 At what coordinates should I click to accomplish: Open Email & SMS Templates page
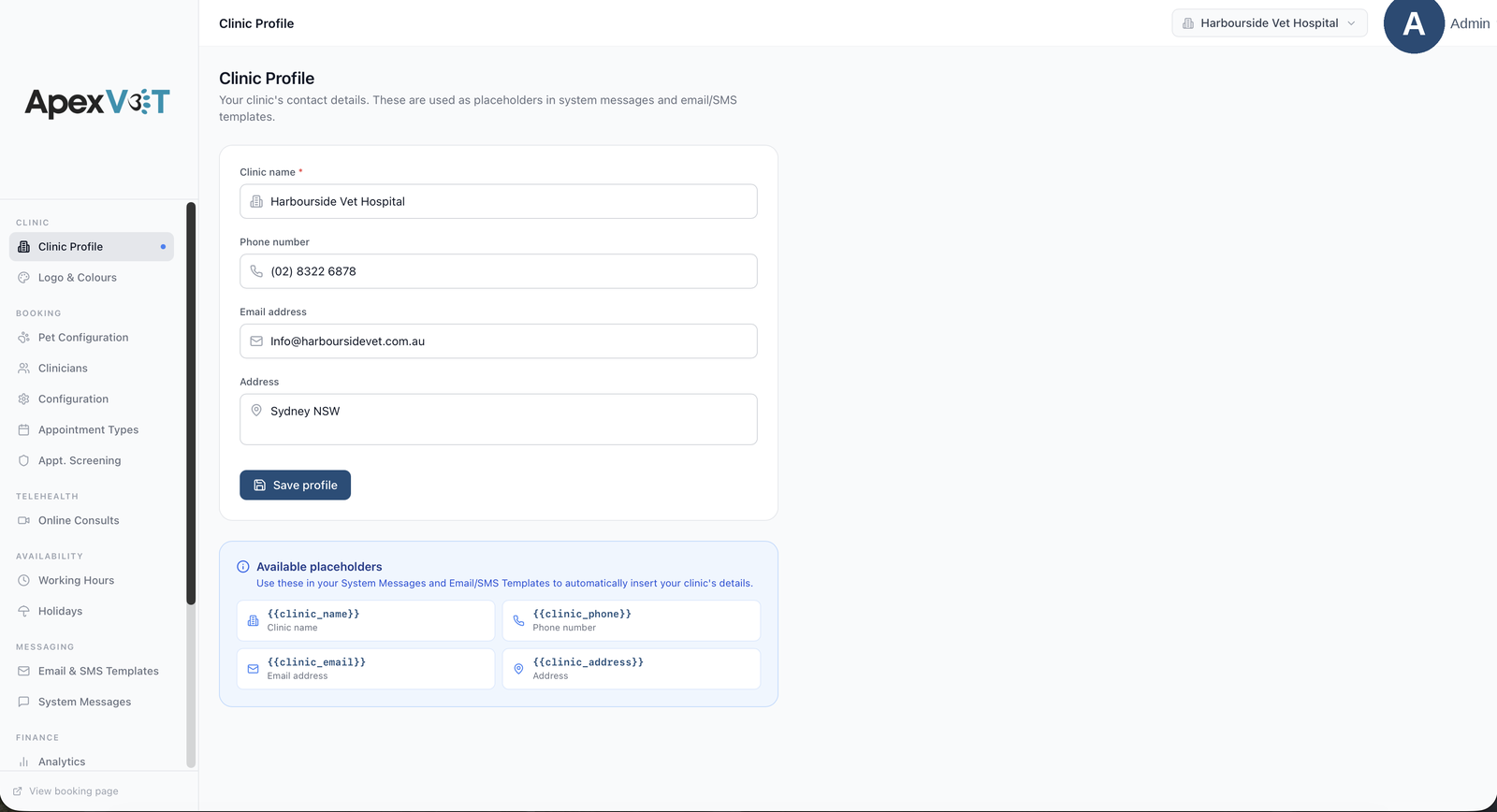click(92, 672)
